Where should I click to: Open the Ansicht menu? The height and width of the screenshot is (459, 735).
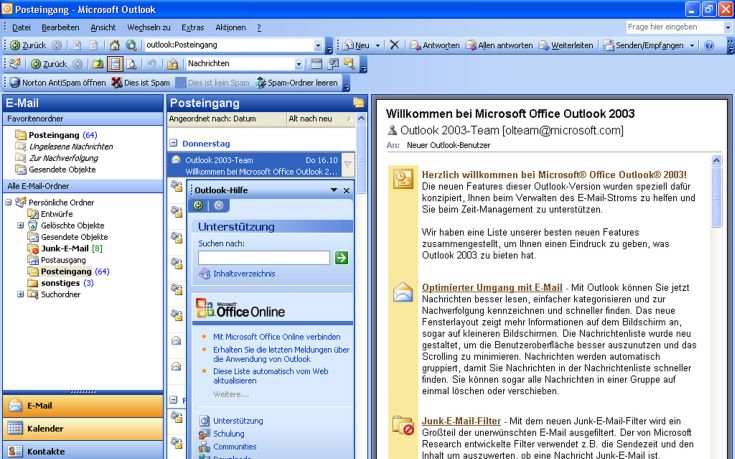coord(103,28)
